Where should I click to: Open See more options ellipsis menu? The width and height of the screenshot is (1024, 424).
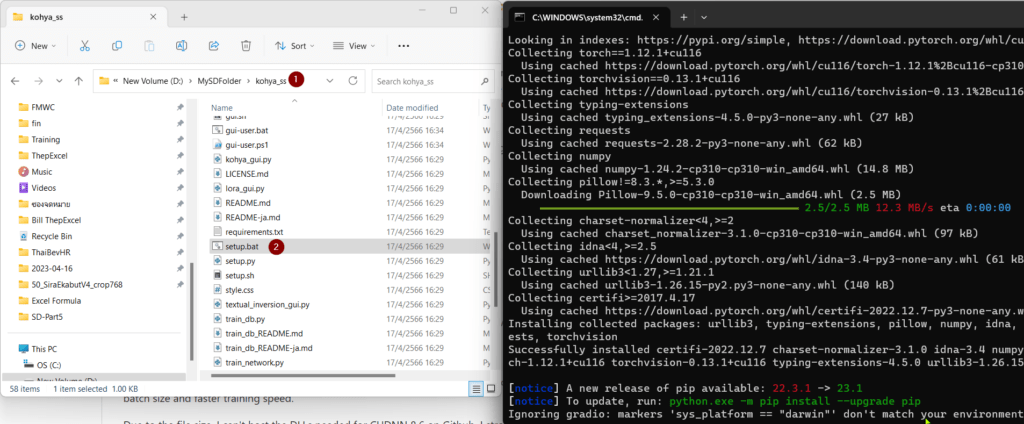click(404, 46)
